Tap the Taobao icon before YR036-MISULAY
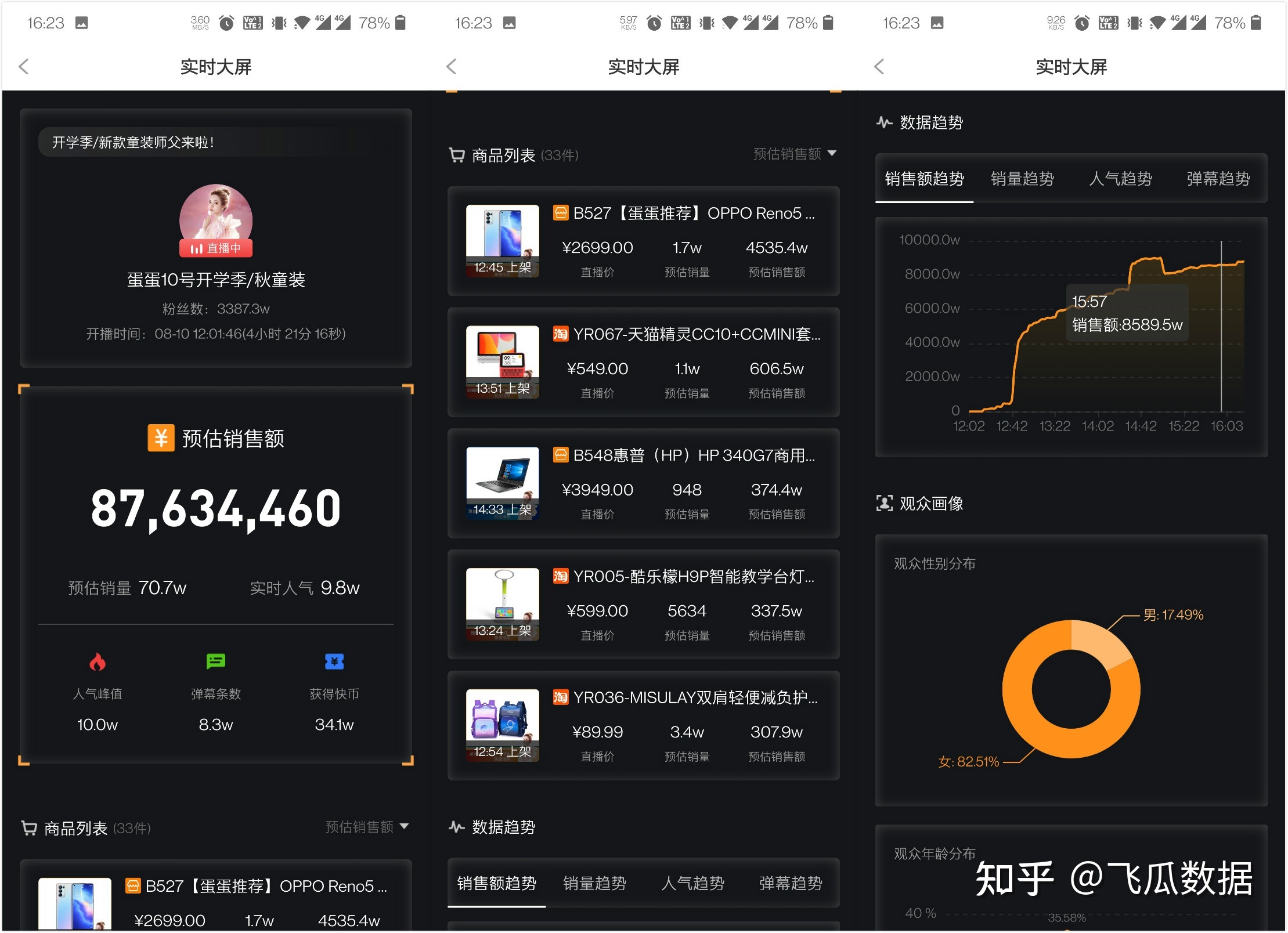 click(x=561, y=697)
